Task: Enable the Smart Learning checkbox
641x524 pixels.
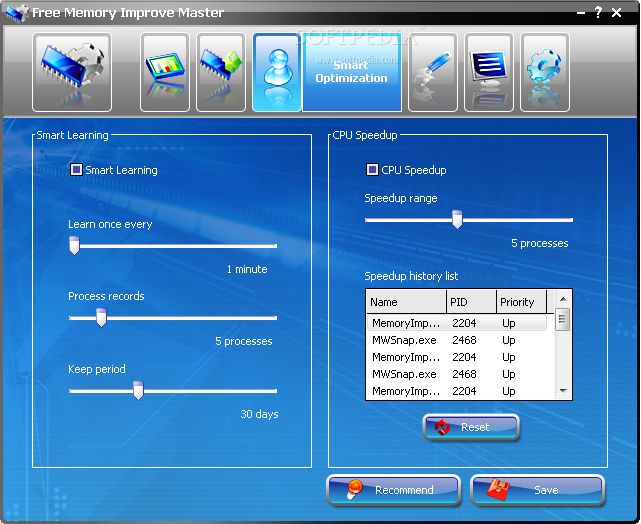Action: tap(76, 169)
